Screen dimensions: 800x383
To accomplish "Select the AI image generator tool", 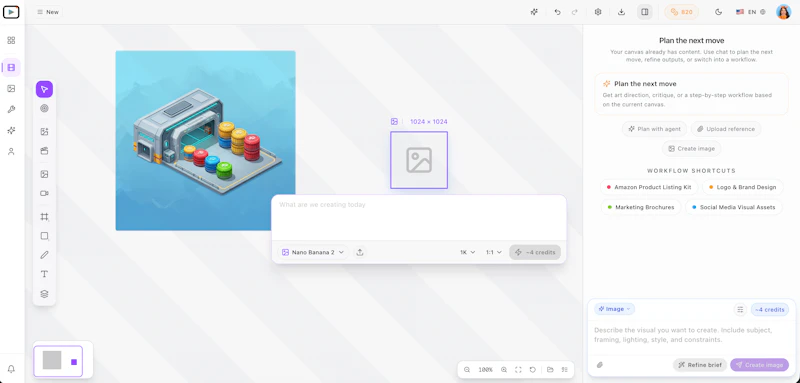I will coord(44,132).
